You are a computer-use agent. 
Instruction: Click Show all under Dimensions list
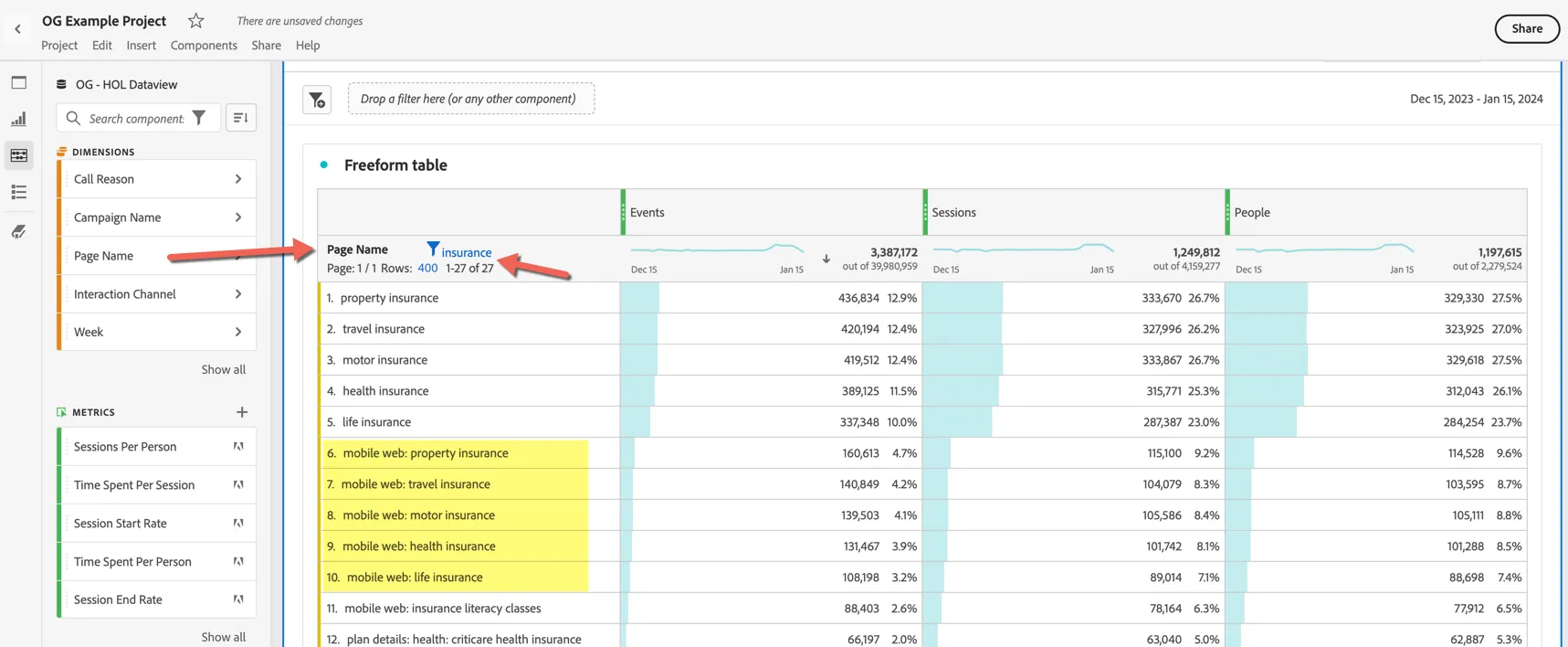(224, 370)
